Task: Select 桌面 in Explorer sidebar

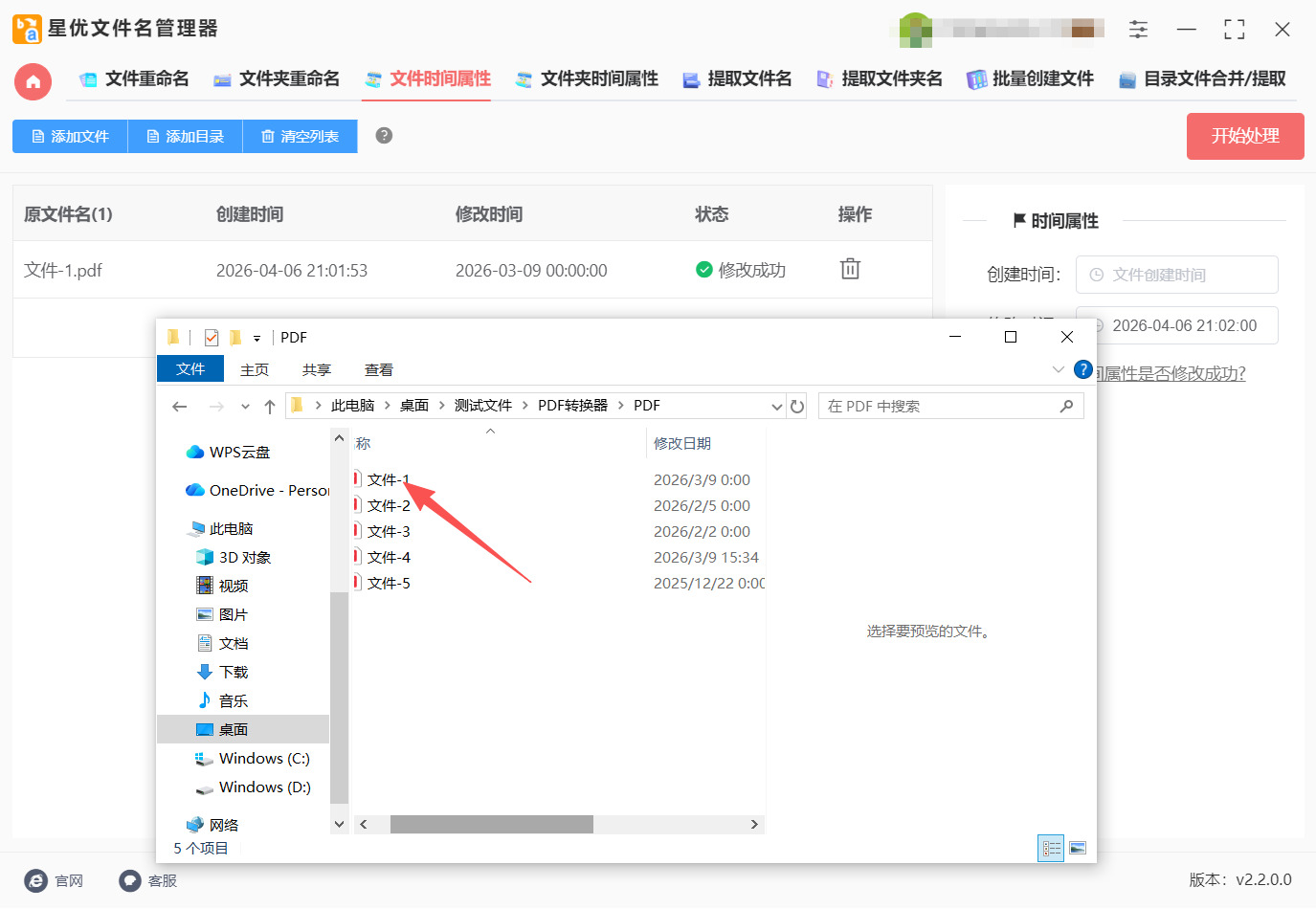Action: point(243,730)
